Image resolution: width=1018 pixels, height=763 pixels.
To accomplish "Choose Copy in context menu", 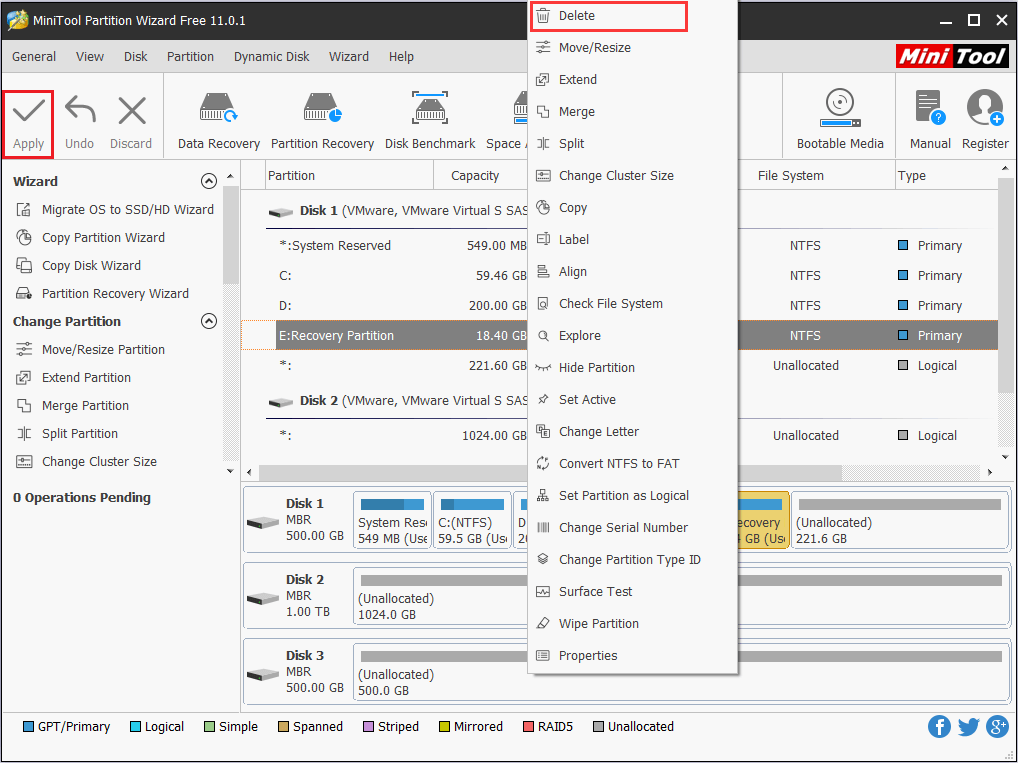I will 632,208.
